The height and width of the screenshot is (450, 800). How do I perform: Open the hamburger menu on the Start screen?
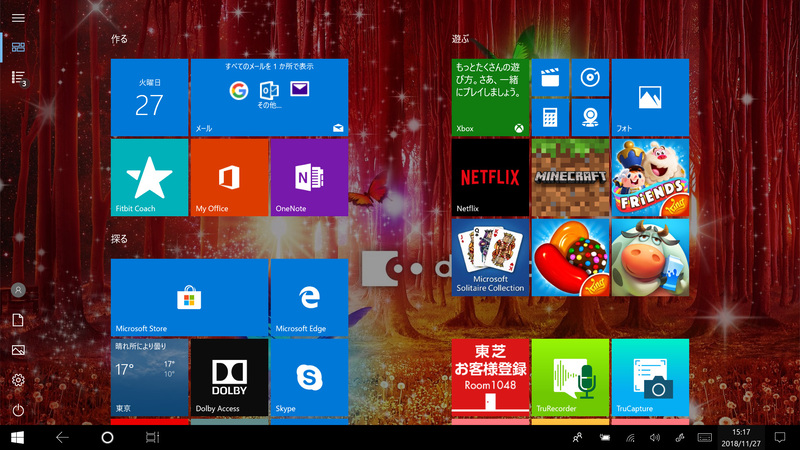click(x=18, y=18)
